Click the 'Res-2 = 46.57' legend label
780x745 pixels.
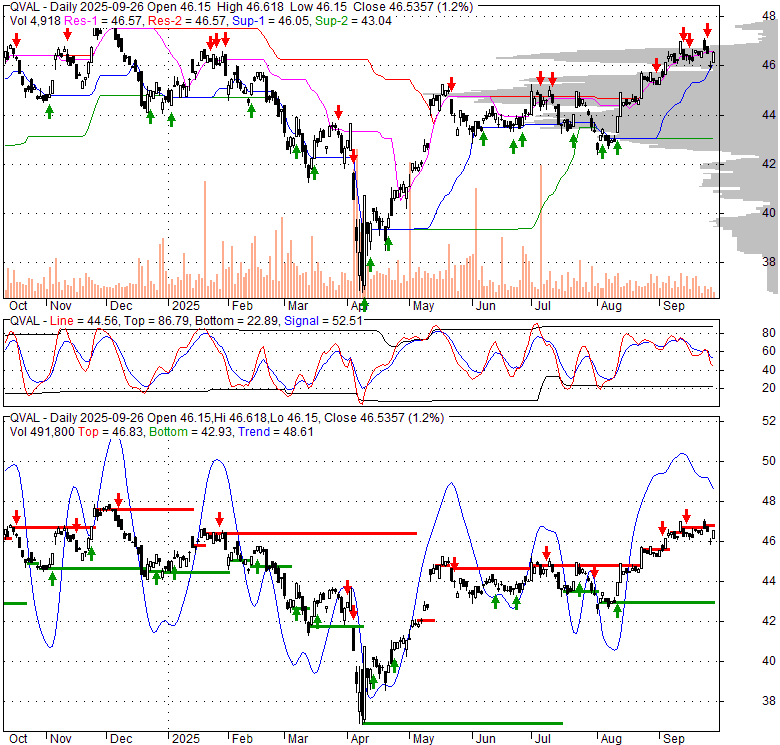click(188, 21)
